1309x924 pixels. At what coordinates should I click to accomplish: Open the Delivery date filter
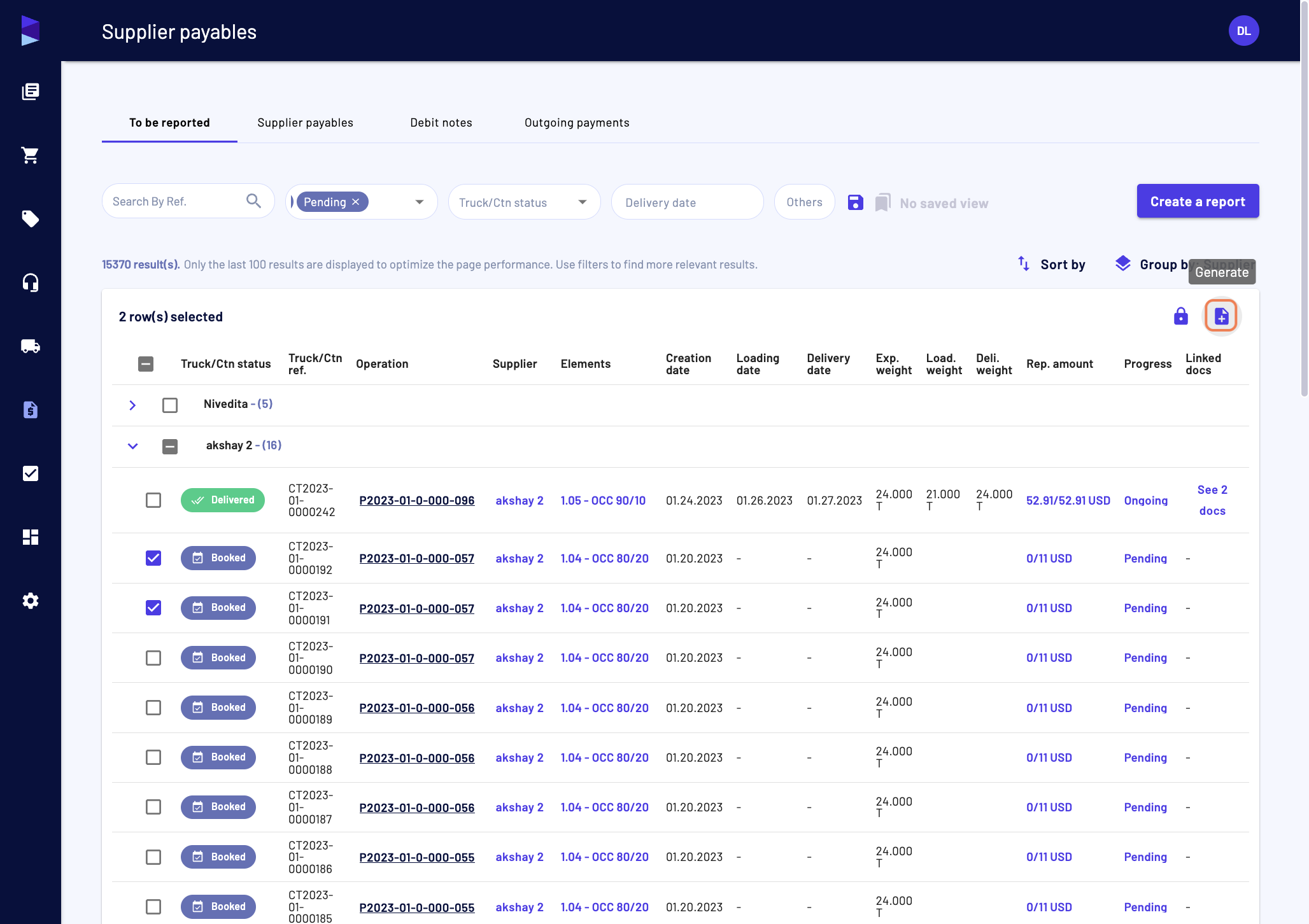[687, 202]
